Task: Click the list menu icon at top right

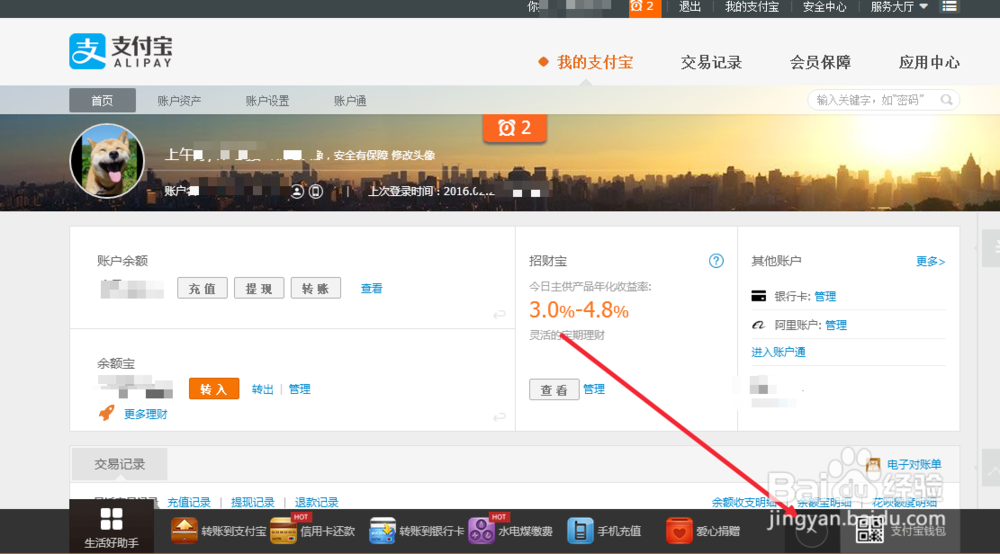Action: [x=950, y=6]
